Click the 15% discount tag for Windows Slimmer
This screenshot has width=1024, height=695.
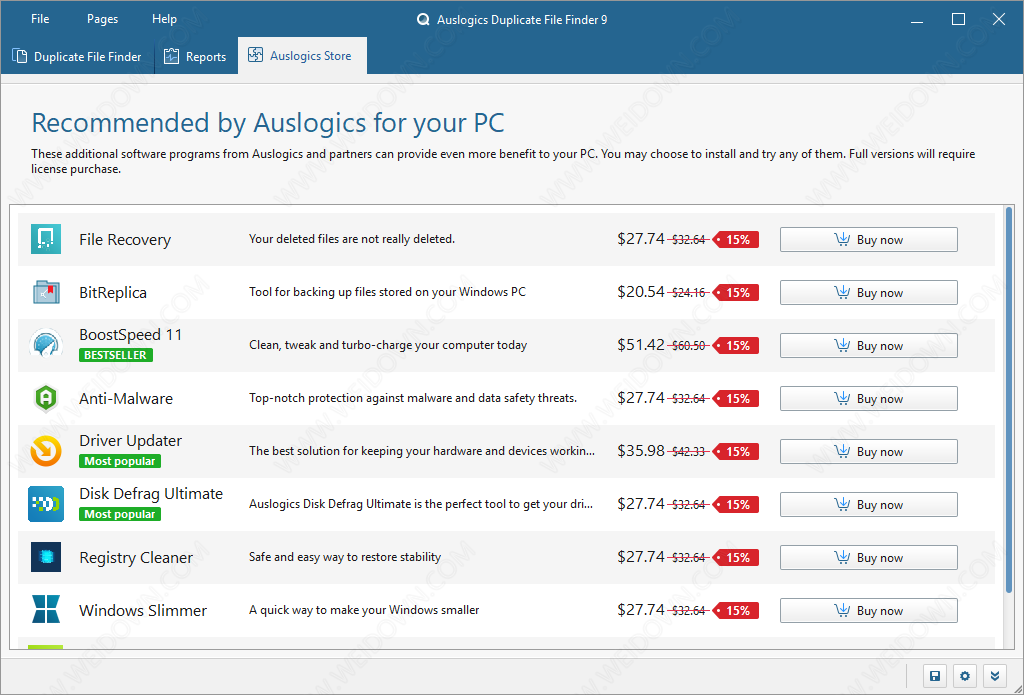(735, 611)
